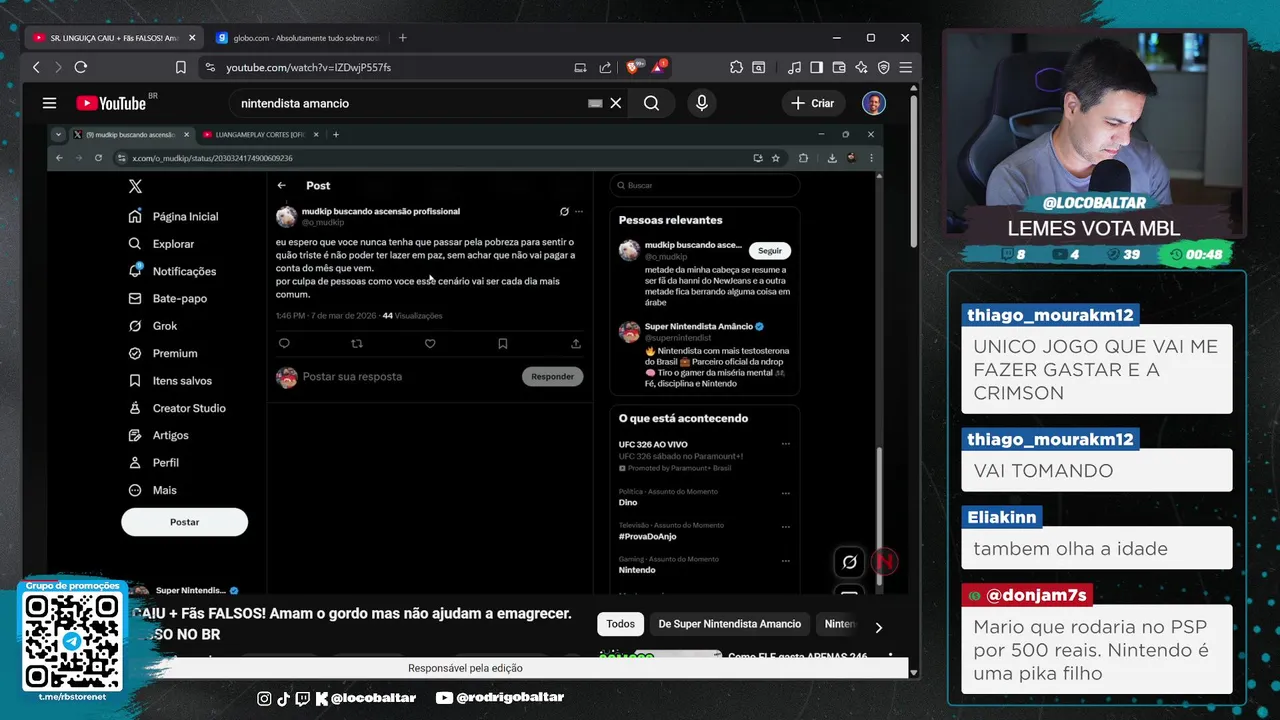Toggle the browser sidebar panel
Screen dimensions: 1280x720
[x=816, y=67]
